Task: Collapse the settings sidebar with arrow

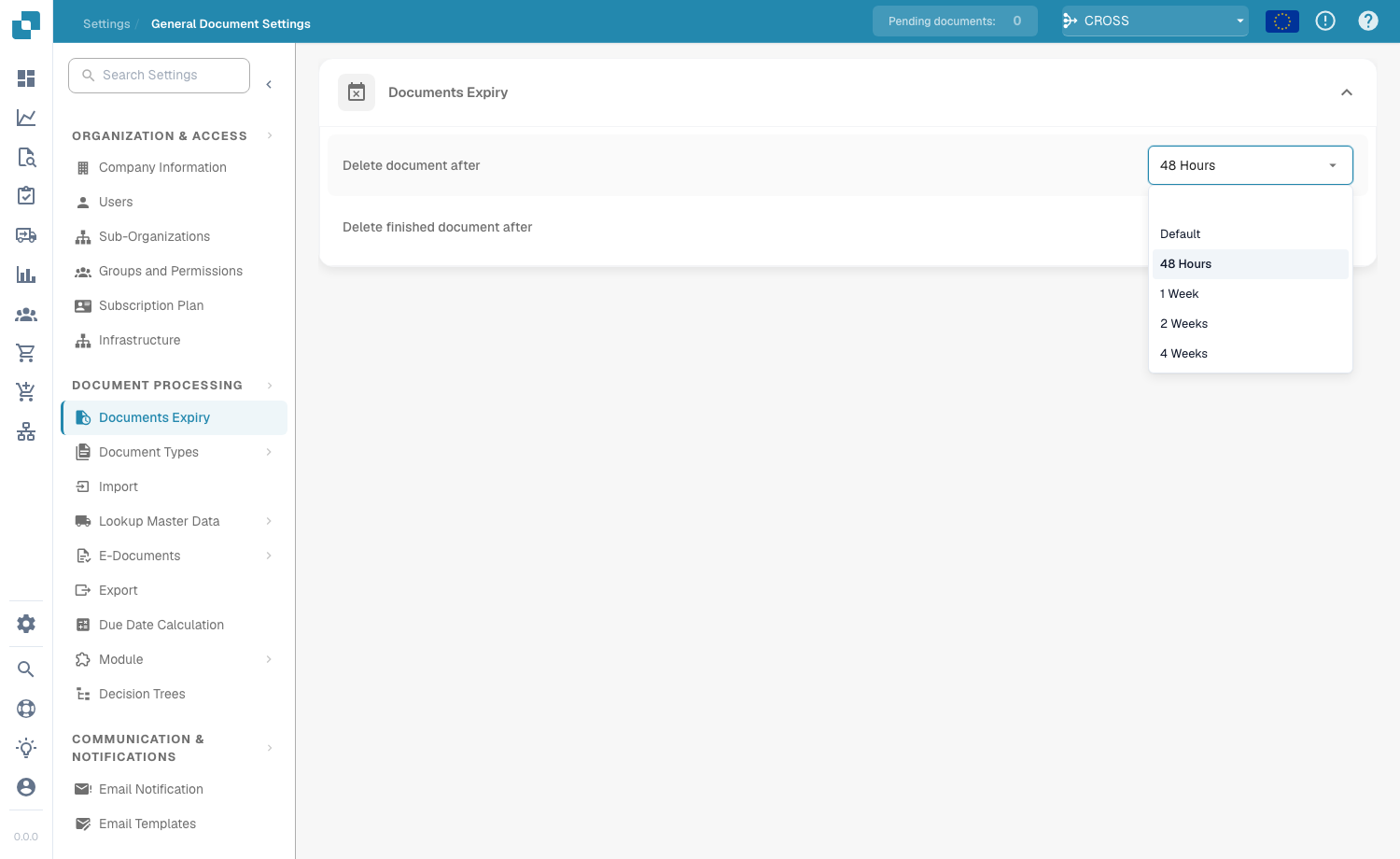Action: (x=269, y=85)
